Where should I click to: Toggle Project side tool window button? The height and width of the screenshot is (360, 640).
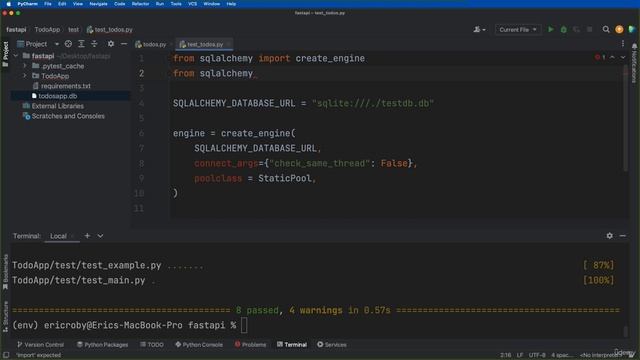click(x=5, y=54)
